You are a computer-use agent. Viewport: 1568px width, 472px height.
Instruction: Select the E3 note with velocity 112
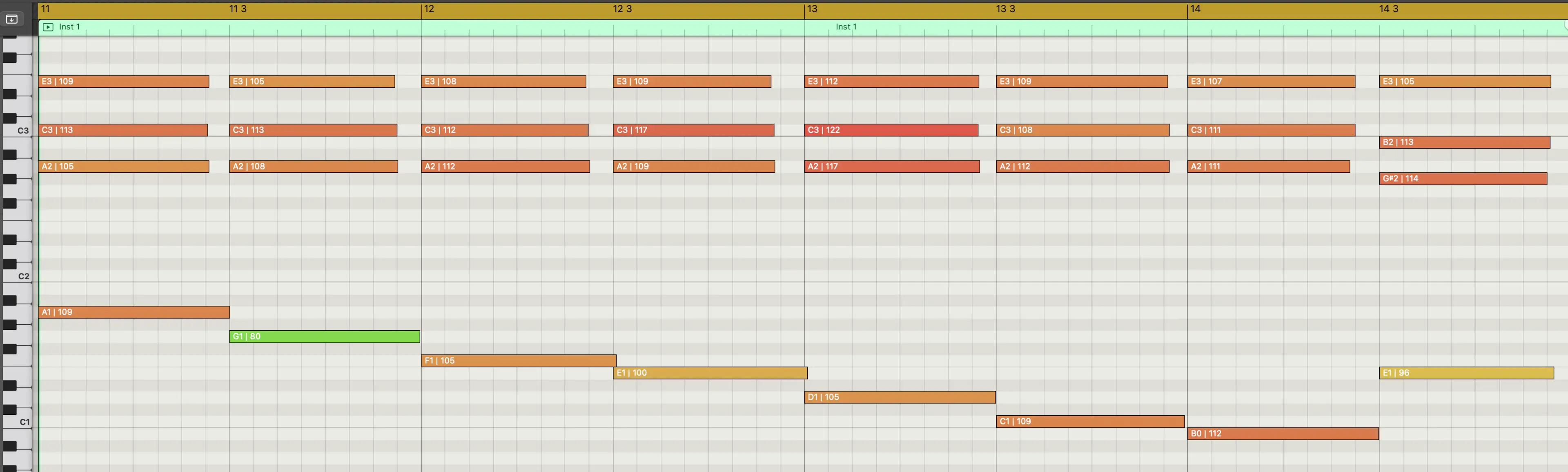891,82
